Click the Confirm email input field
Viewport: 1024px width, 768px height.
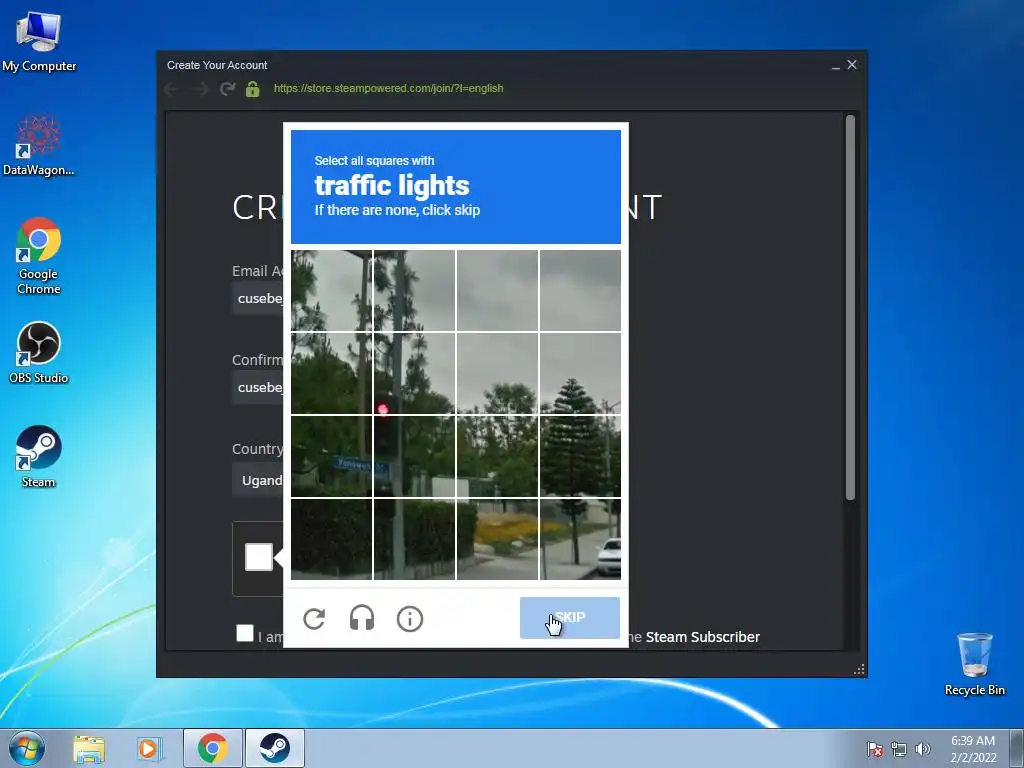click(258, 387)
